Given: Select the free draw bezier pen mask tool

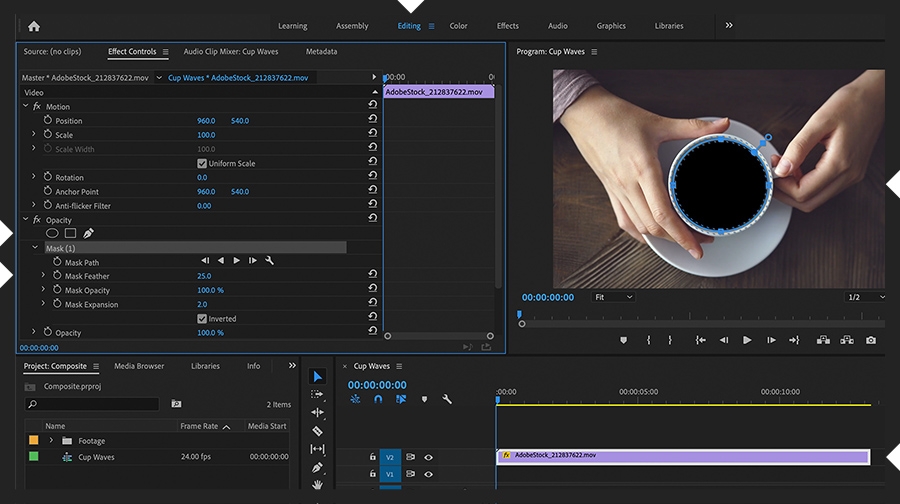Looking at the screenshot, I should 88,233.
